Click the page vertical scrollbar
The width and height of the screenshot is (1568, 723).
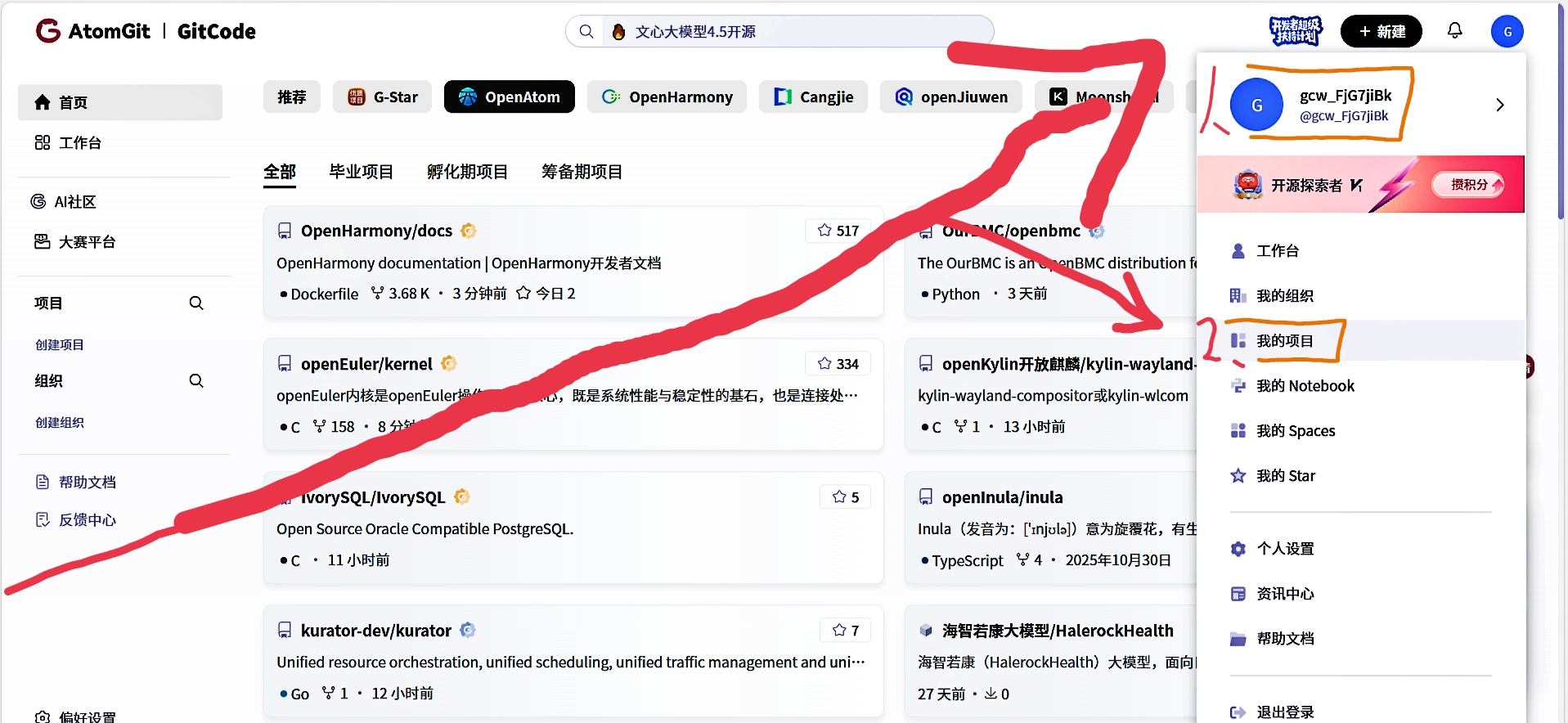(1561, 110)
